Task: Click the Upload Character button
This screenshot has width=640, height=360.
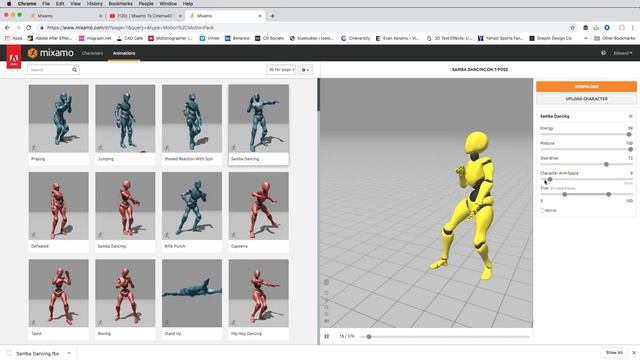Action: [x=586, y=99]
